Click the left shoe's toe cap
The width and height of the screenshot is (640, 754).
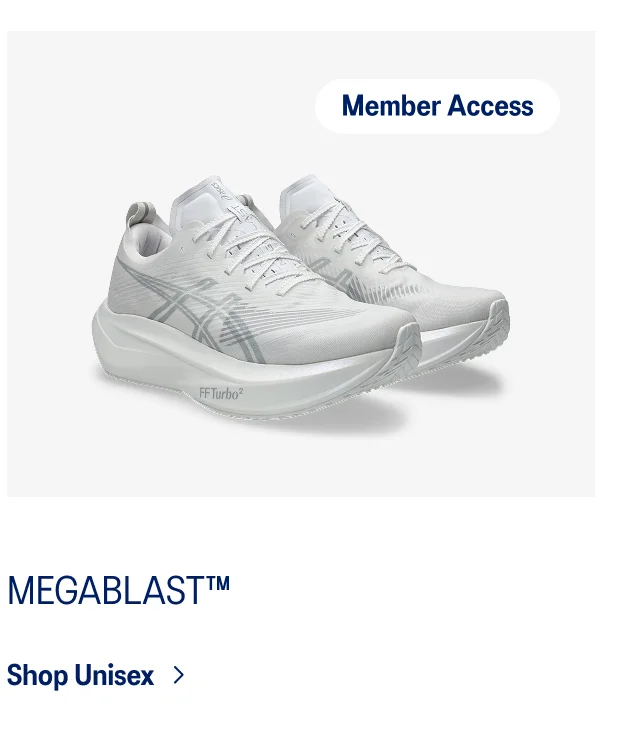[385, 327]
